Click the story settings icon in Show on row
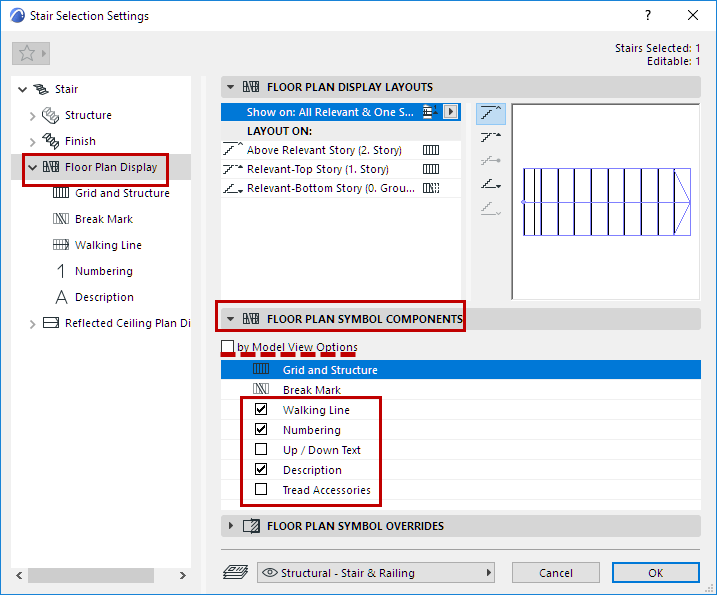 point(429,112)
